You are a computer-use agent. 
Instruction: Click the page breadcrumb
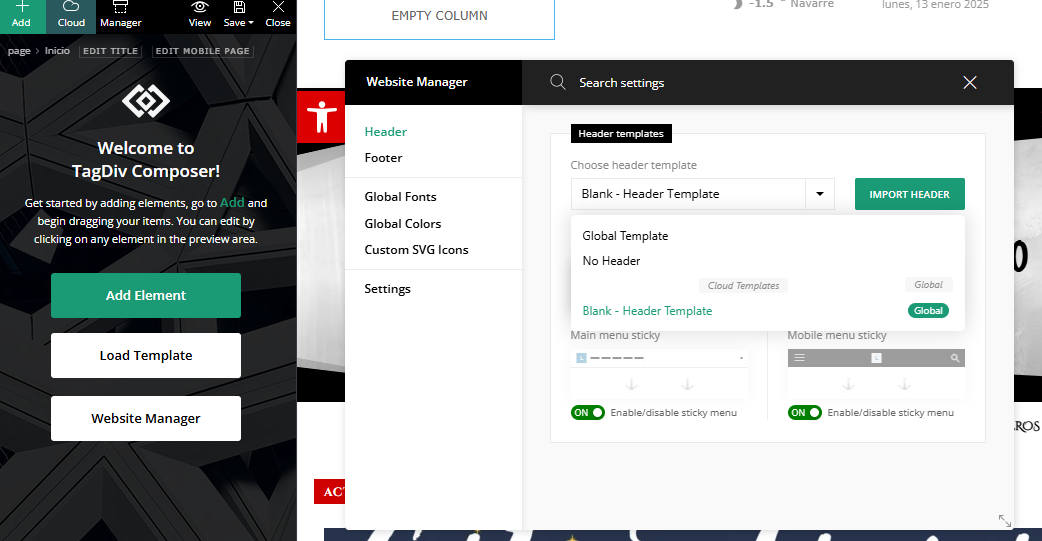click(x=19, y=51)
